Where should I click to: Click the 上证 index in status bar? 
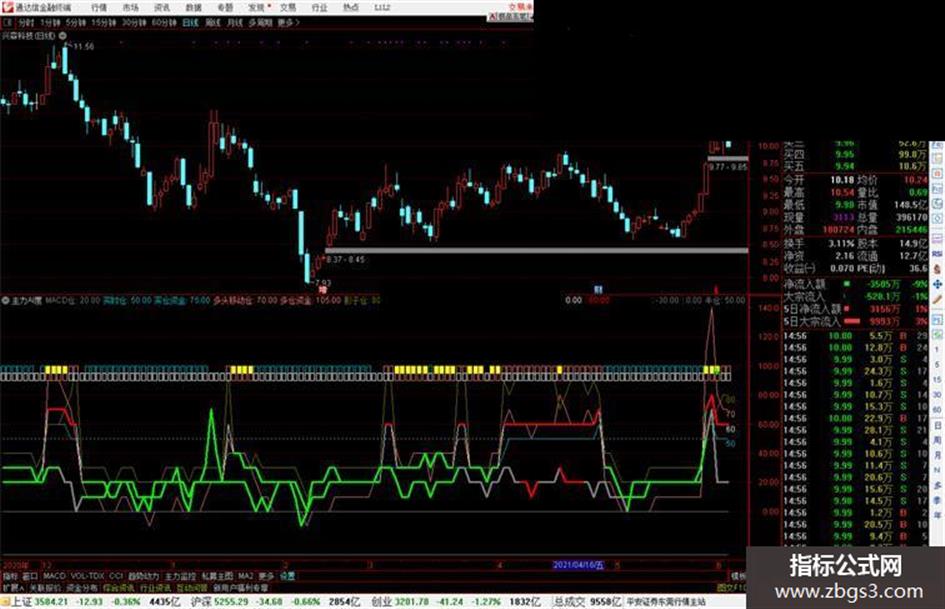point(22,602)
